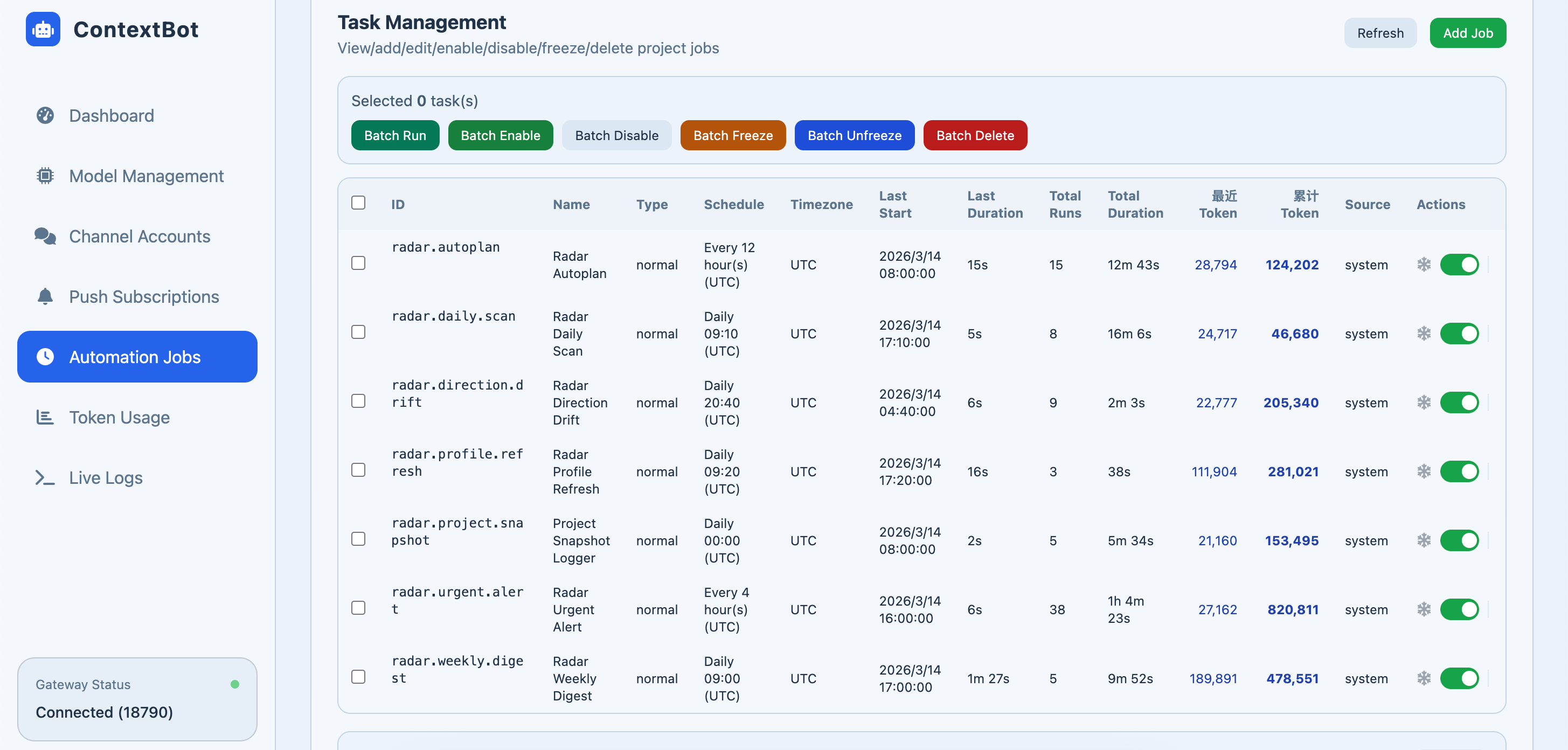The width and height of the screenshot is (1568, 750).
Task: Click the red Batch Delete button
Action: pos(975,135)
